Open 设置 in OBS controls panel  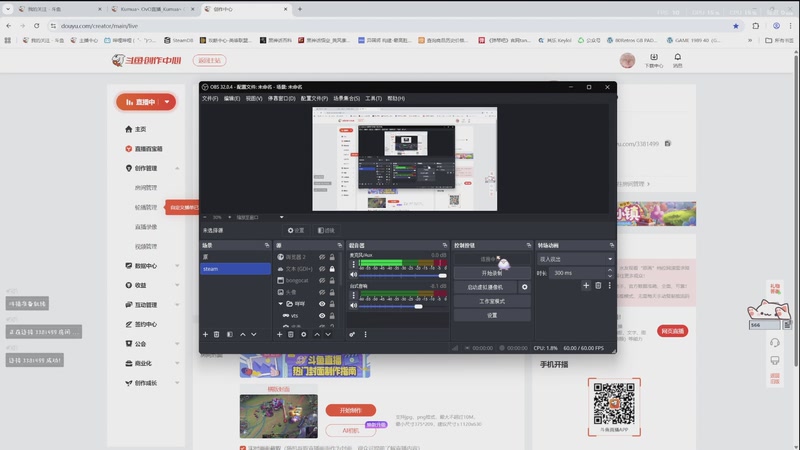pyautogui.click(x=492, y=315)
